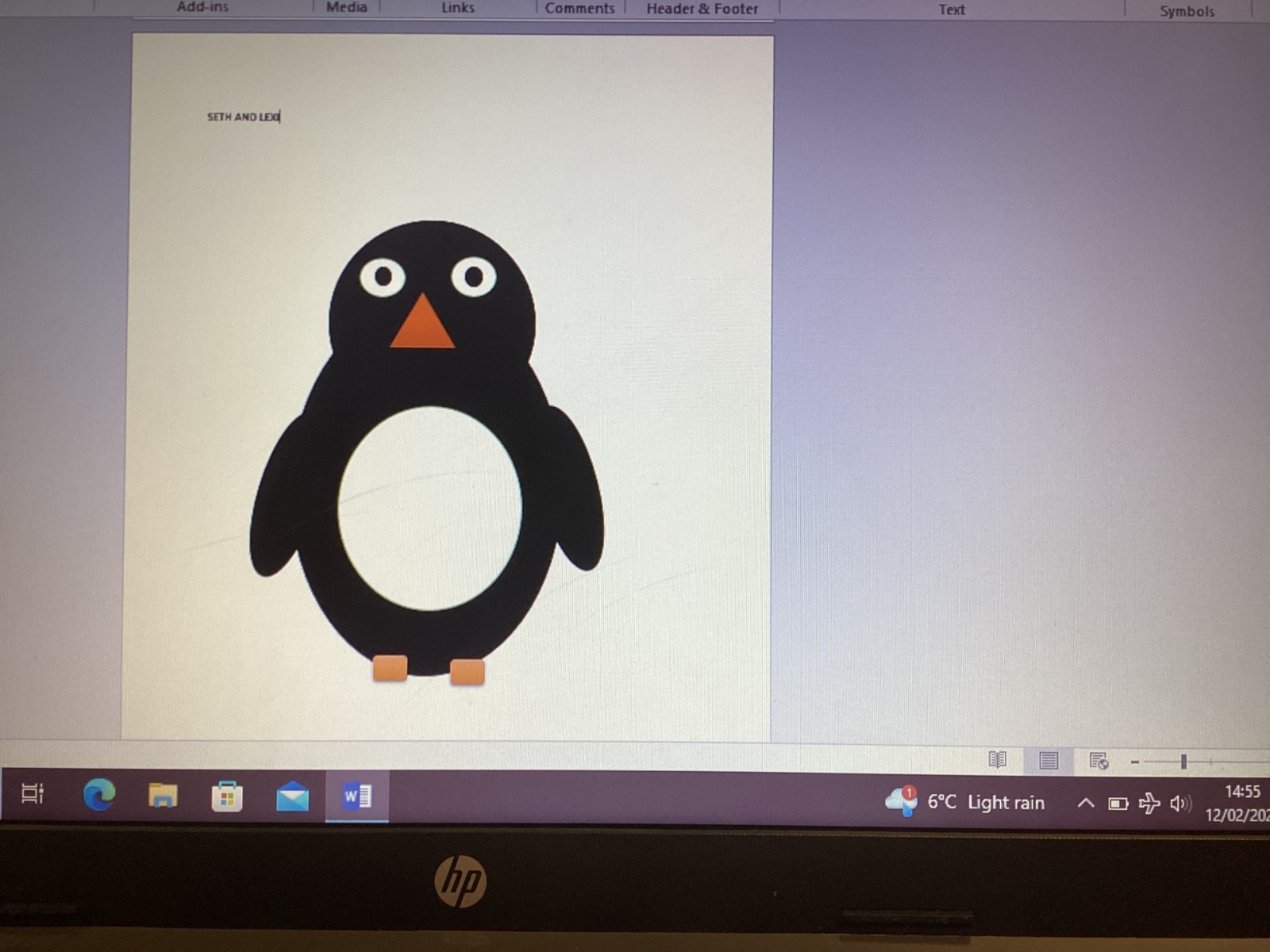Switch to Read Mode view

(997, 760)
